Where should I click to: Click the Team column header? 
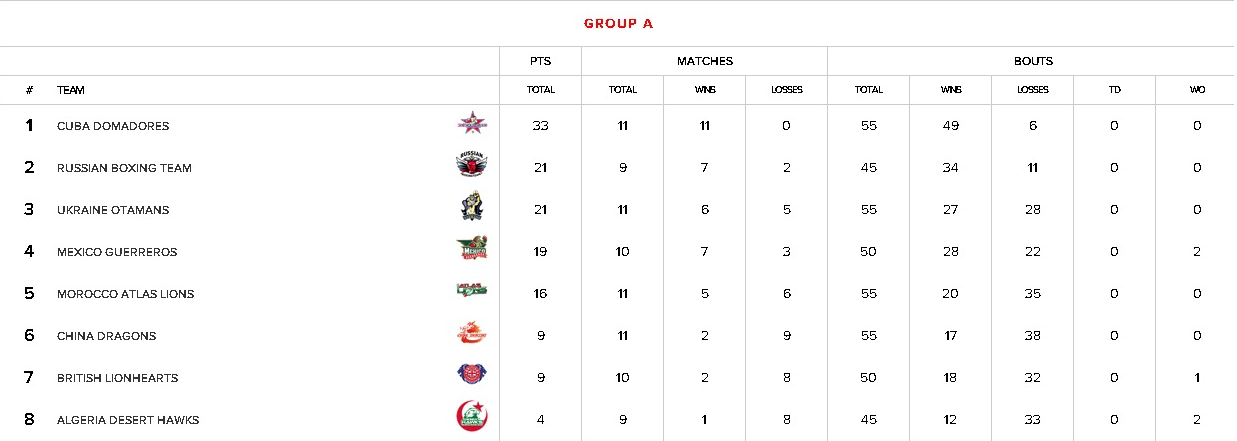point(71,90)
